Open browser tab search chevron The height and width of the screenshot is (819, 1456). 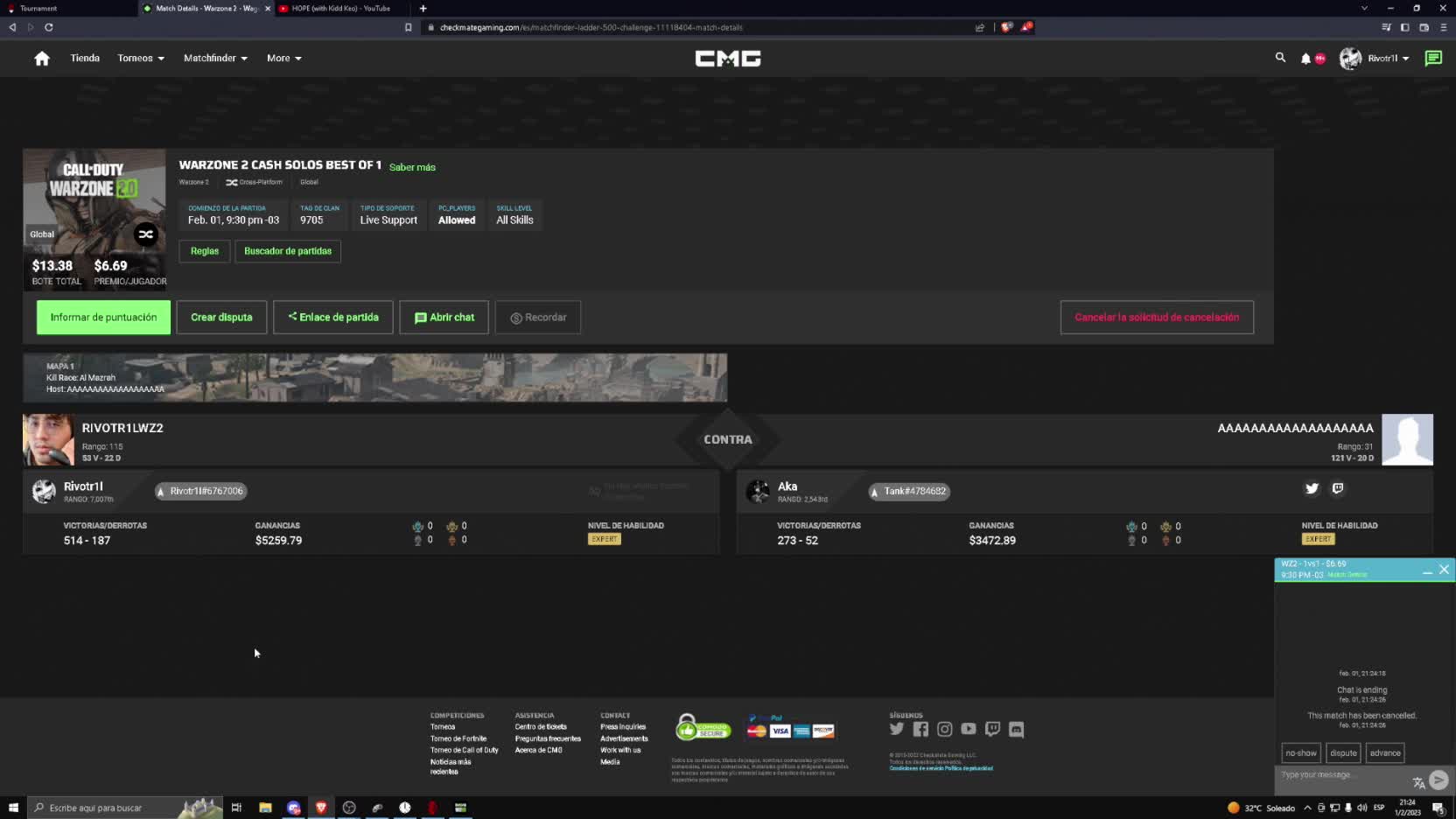point(1364,8)
